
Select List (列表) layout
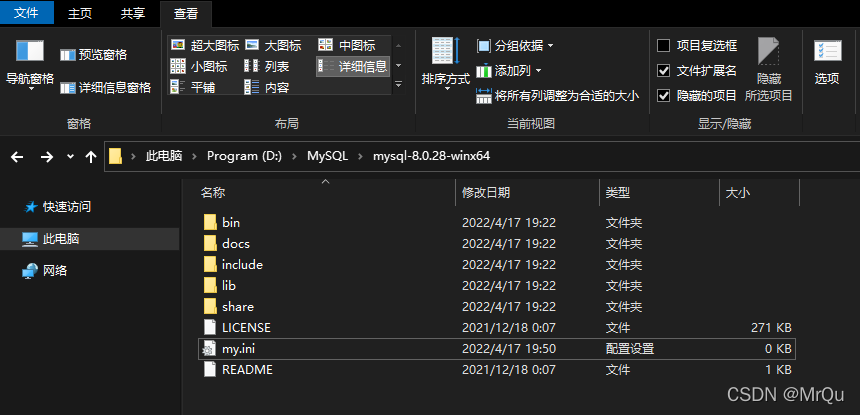[x=267, y=67]
